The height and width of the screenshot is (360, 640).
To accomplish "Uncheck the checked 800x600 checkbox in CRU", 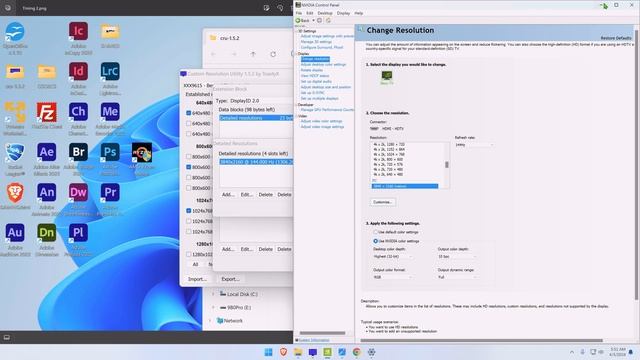I will 189,167.
